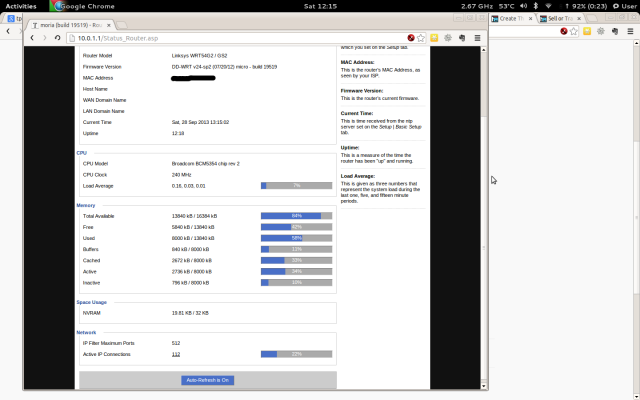Image resolution: width=640 pixels, height=400 pixels.
Task: Open the Google Chrome application menu
Action: 84,6
